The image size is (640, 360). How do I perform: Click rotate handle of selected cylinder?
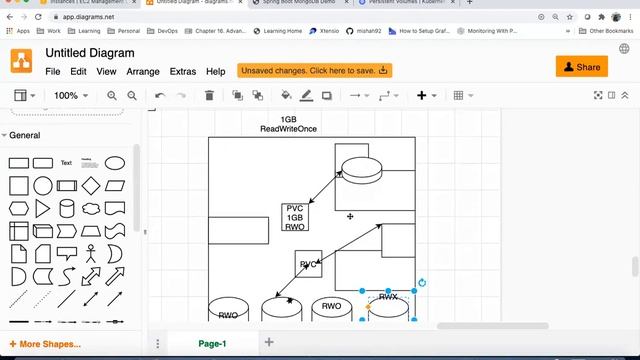(x=422, y=282)
